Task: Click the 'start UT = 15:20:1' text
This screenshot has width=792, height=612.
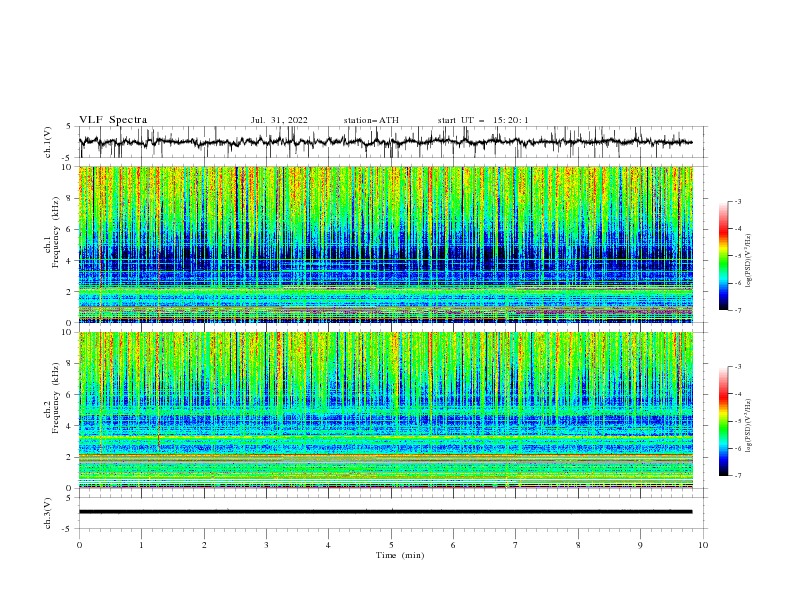Action: tap(483, 120)
